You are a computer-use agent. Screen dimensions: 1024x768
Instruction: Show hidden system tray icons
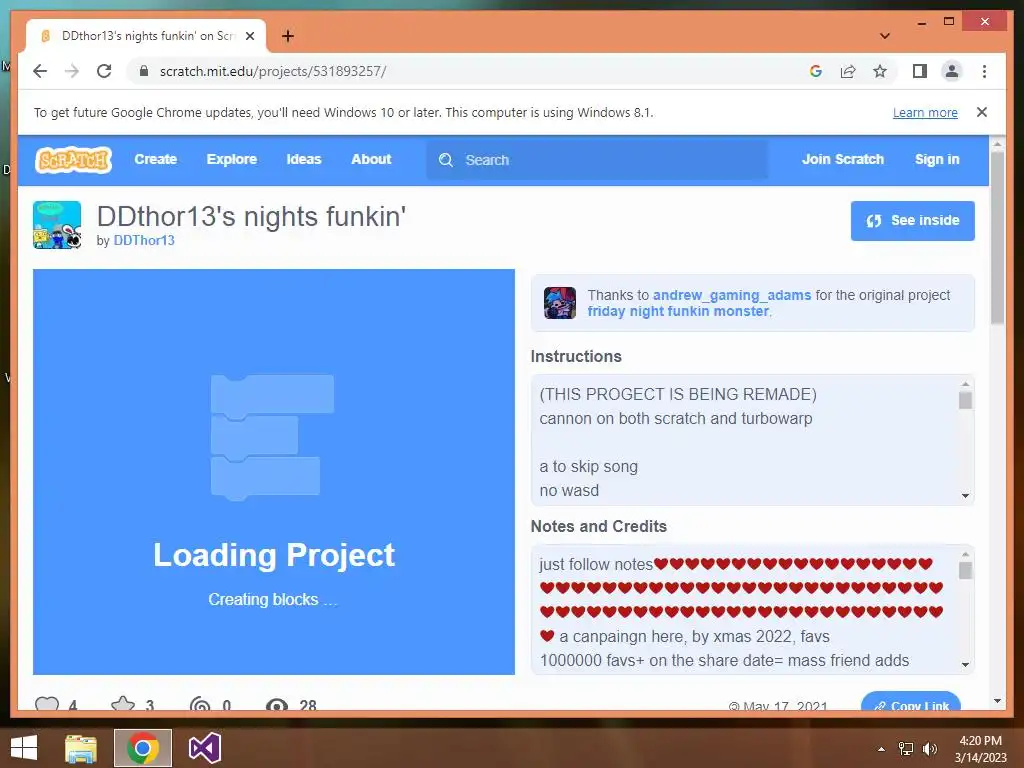[x=881, y=749]
